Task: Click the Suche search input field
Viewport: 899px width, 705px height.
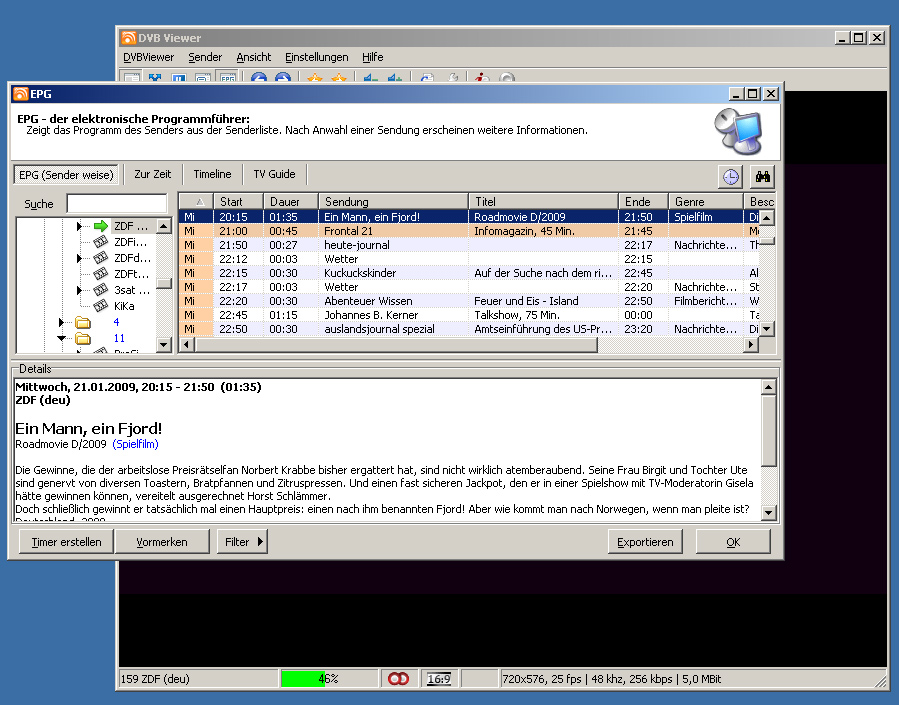Action: coord(116,204)
